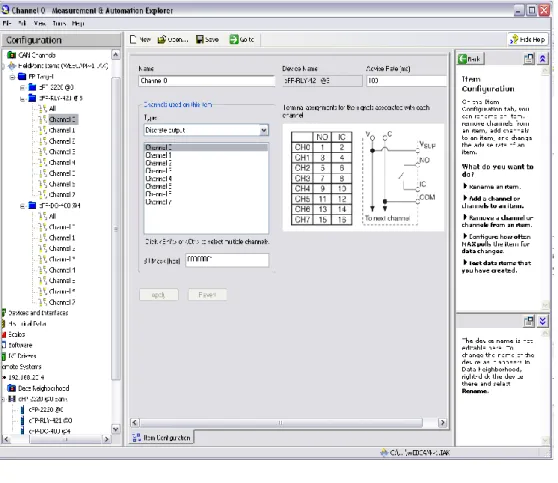The width and height of the screenshot is (558, 483).
Task: Open the Edit menu
Action: coord(22,23)
